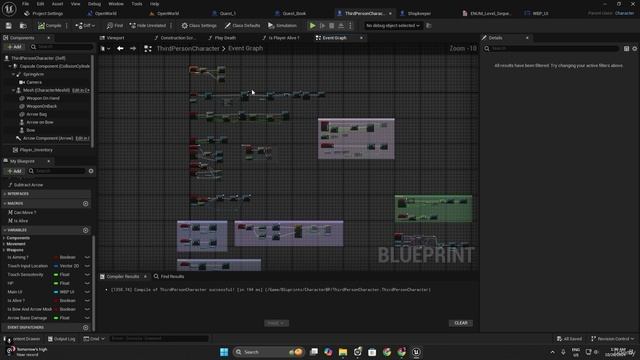
Task: Add a new variable
Action: point(85,231)
